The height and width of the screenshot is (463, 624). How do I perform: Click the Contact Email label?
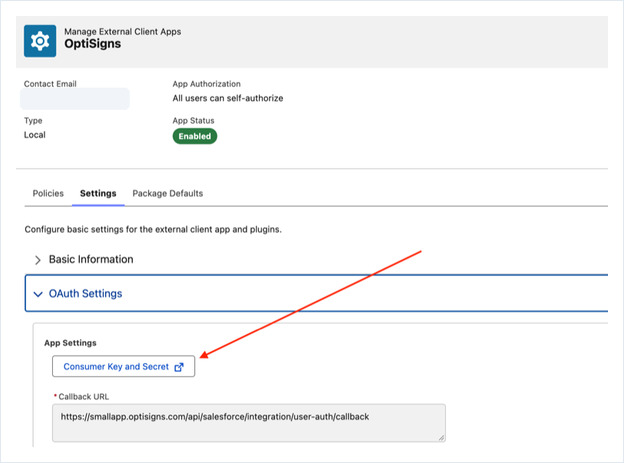[50, 84]
